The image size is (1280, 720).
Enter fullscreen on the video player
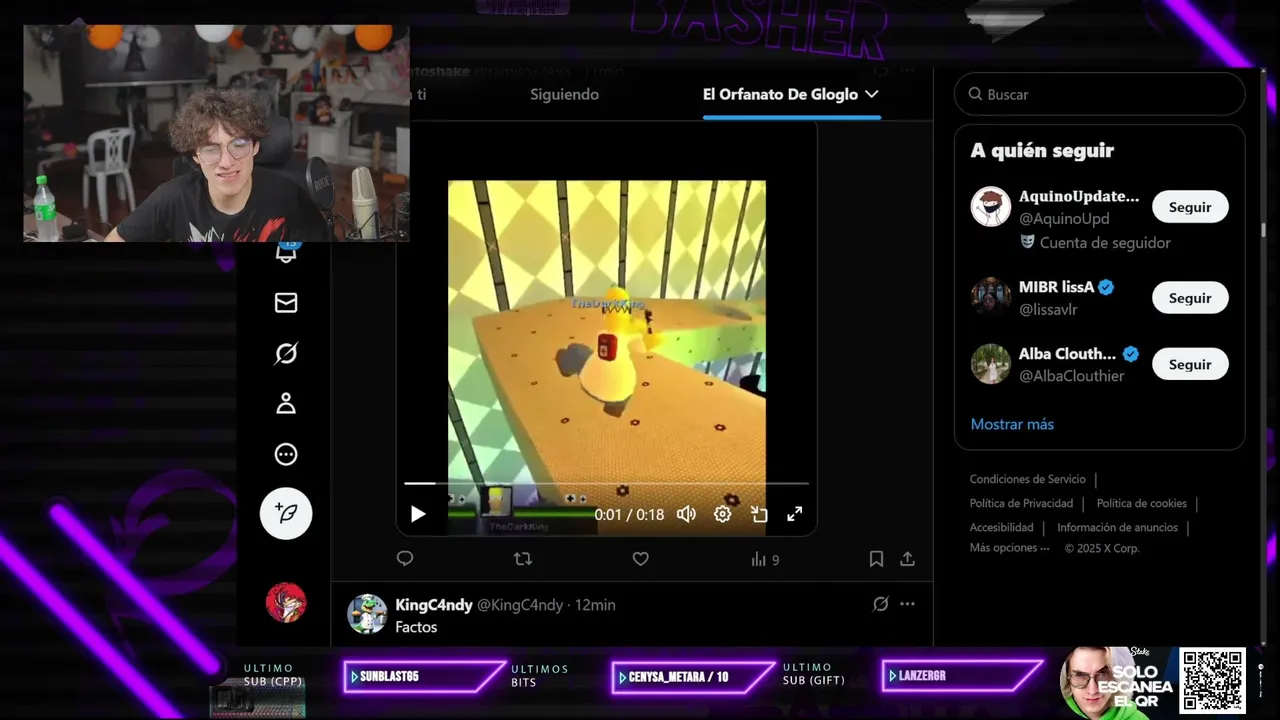pyautogui.click(x=795, y=514)
